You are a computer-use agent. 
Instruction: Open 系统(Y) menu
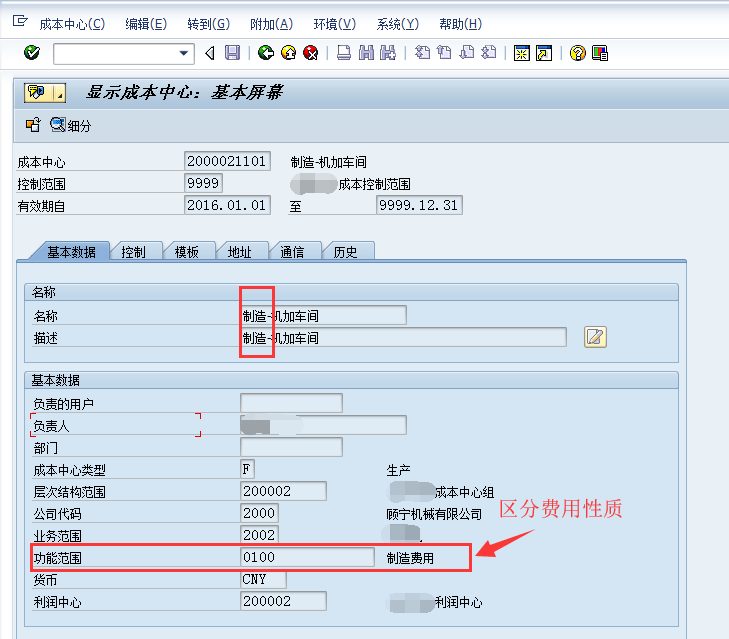pyautogui.click(x=398, y=24)
